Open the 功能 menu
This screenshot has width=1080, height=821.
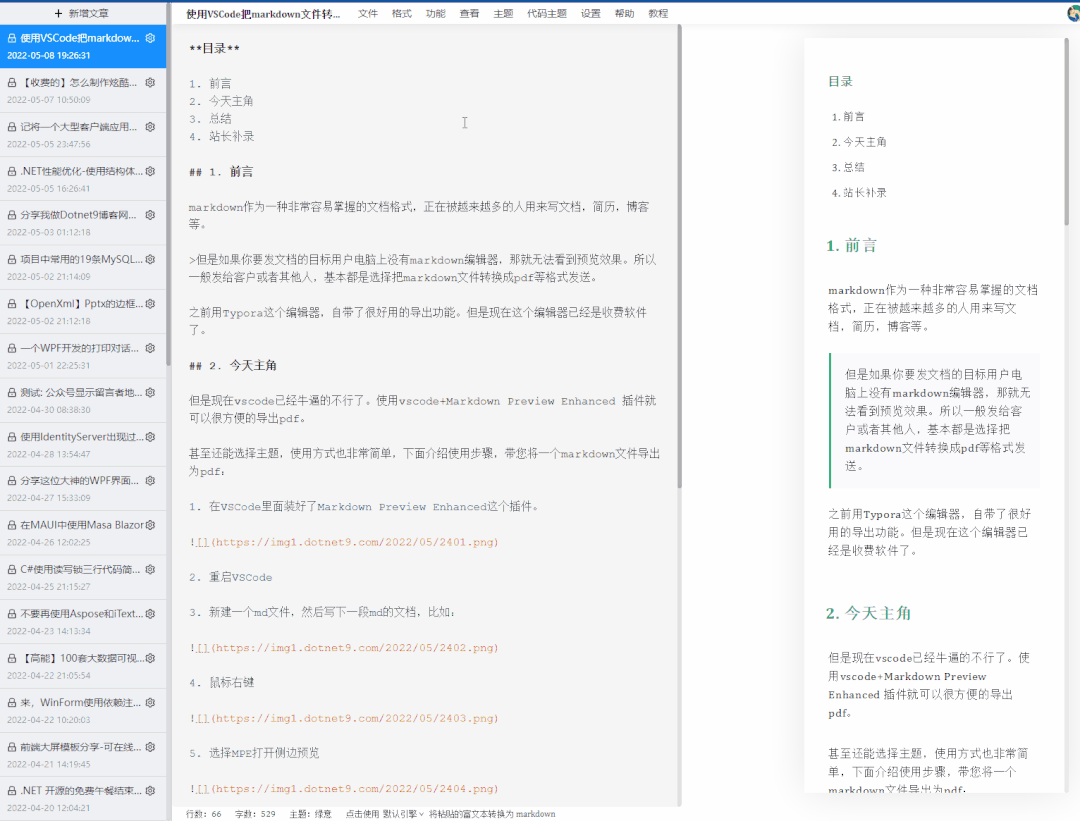(435, 13)
